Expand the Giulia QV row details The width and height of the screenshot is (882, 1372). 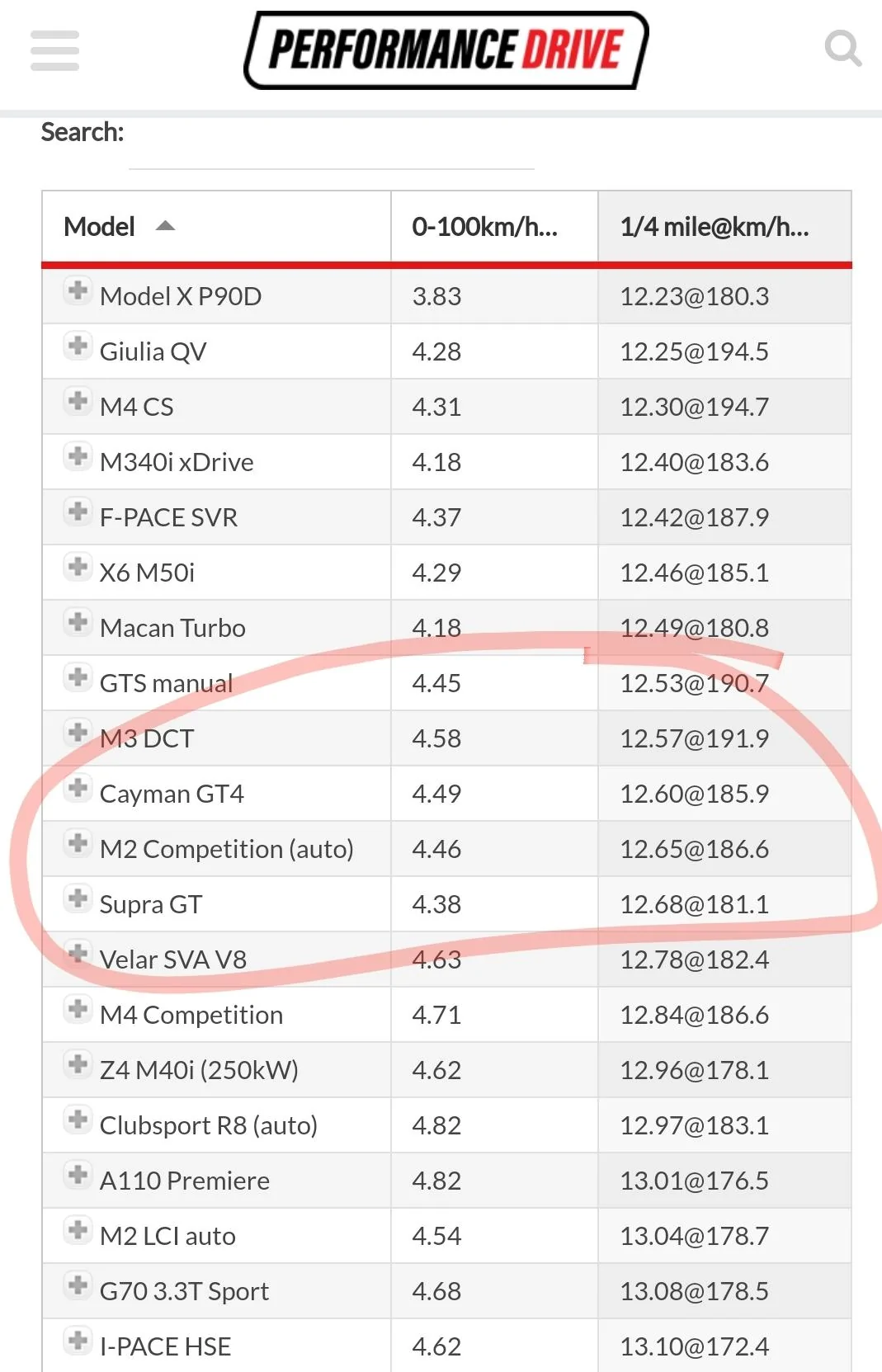pyautogui.click(x=78, y=346)
